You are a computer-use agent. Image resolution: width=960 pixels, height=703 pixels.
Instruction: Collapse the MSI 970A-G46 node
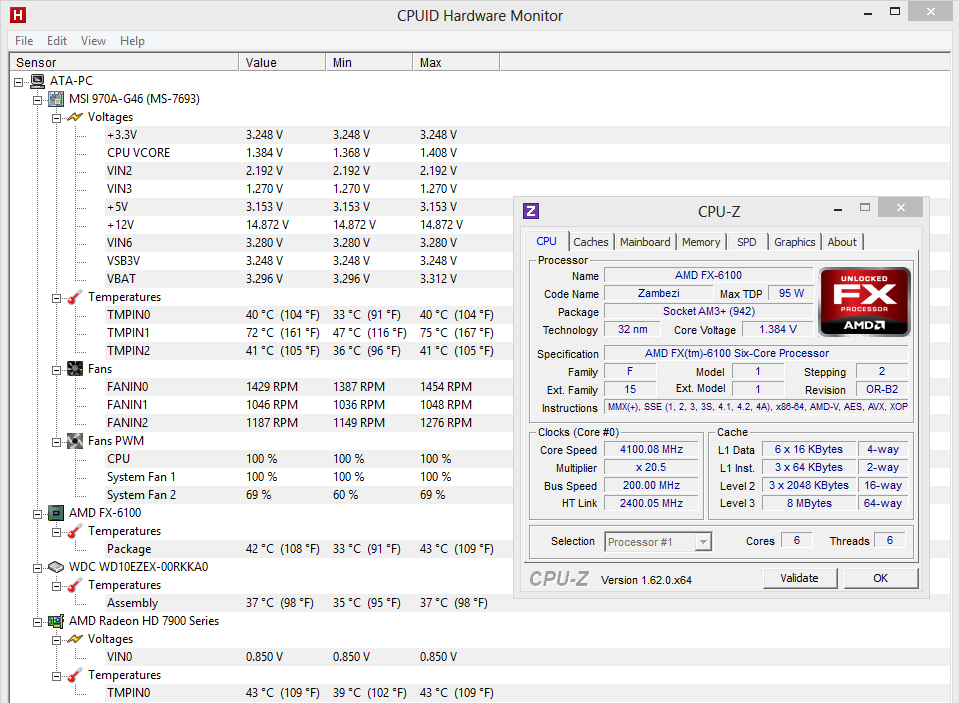tap(37, 100)
